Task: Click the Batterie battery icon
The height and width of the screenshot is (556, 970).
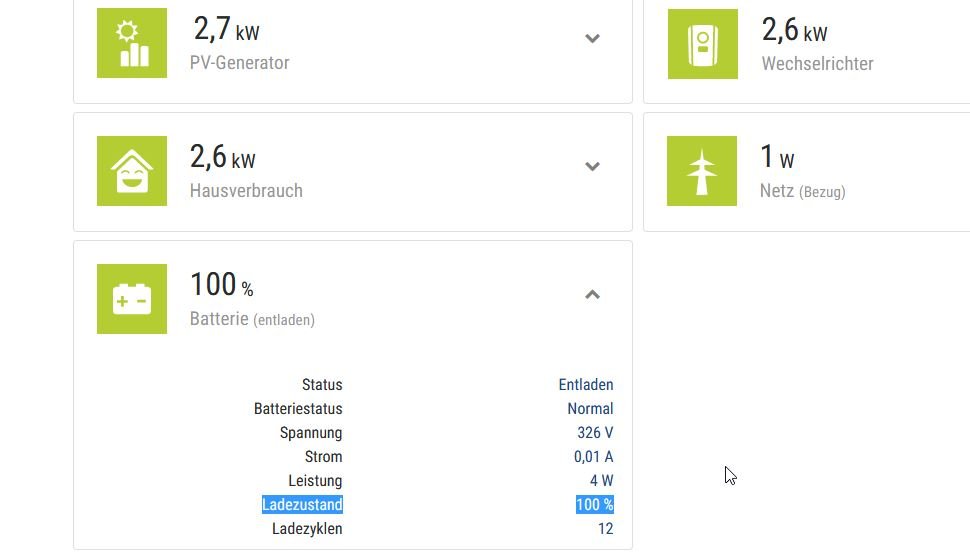Action: point(132,299)
